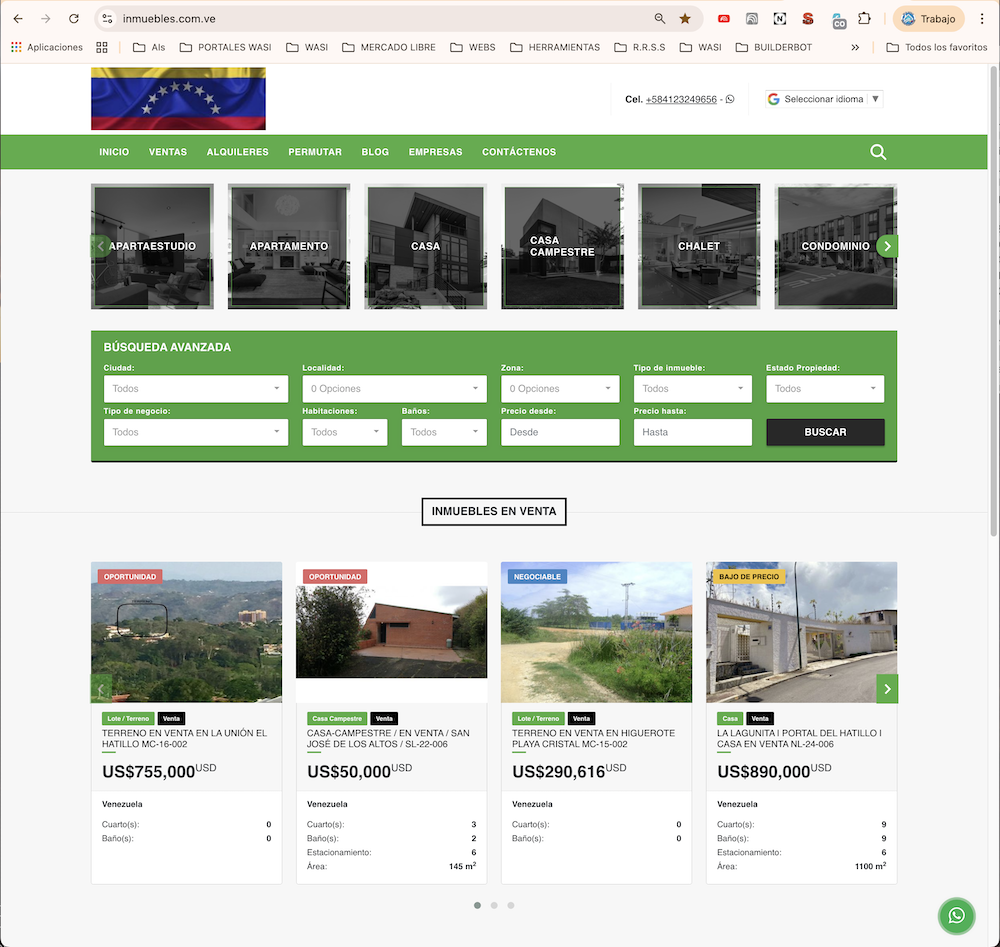Open the CONTÁCTENOS menu item
Viewport: 1000px width, 947px height.
coord(518,152)
